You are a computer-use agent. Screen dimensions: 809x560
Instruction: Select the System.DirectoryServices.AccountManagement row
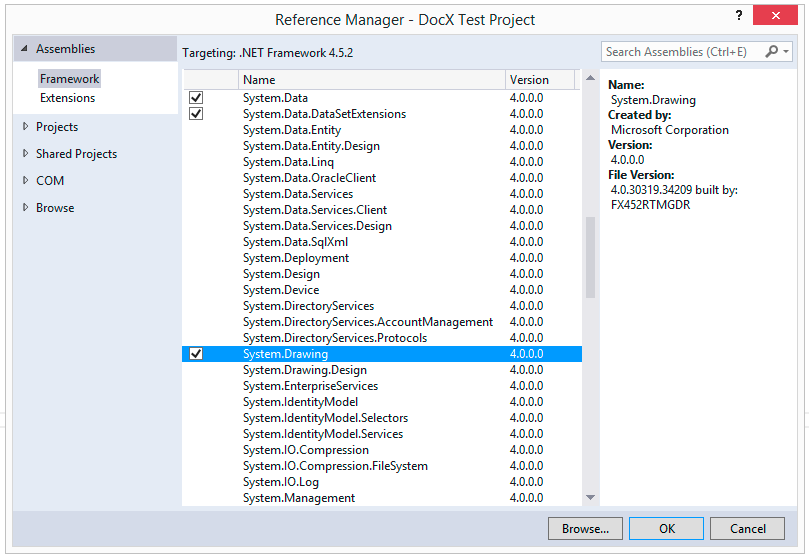point(382,322)
